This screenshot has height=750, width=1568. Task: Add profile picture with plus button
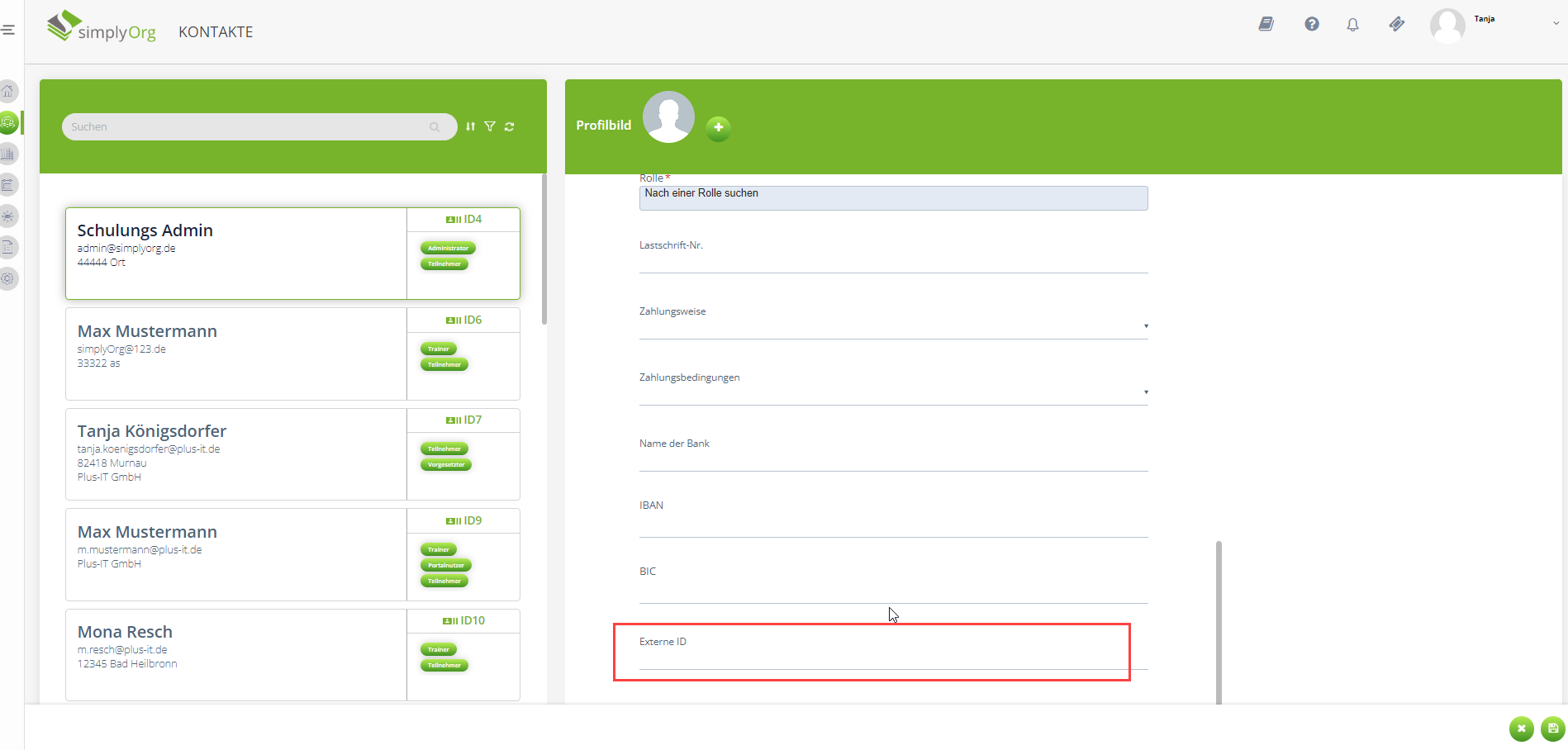tap(719, 127)
